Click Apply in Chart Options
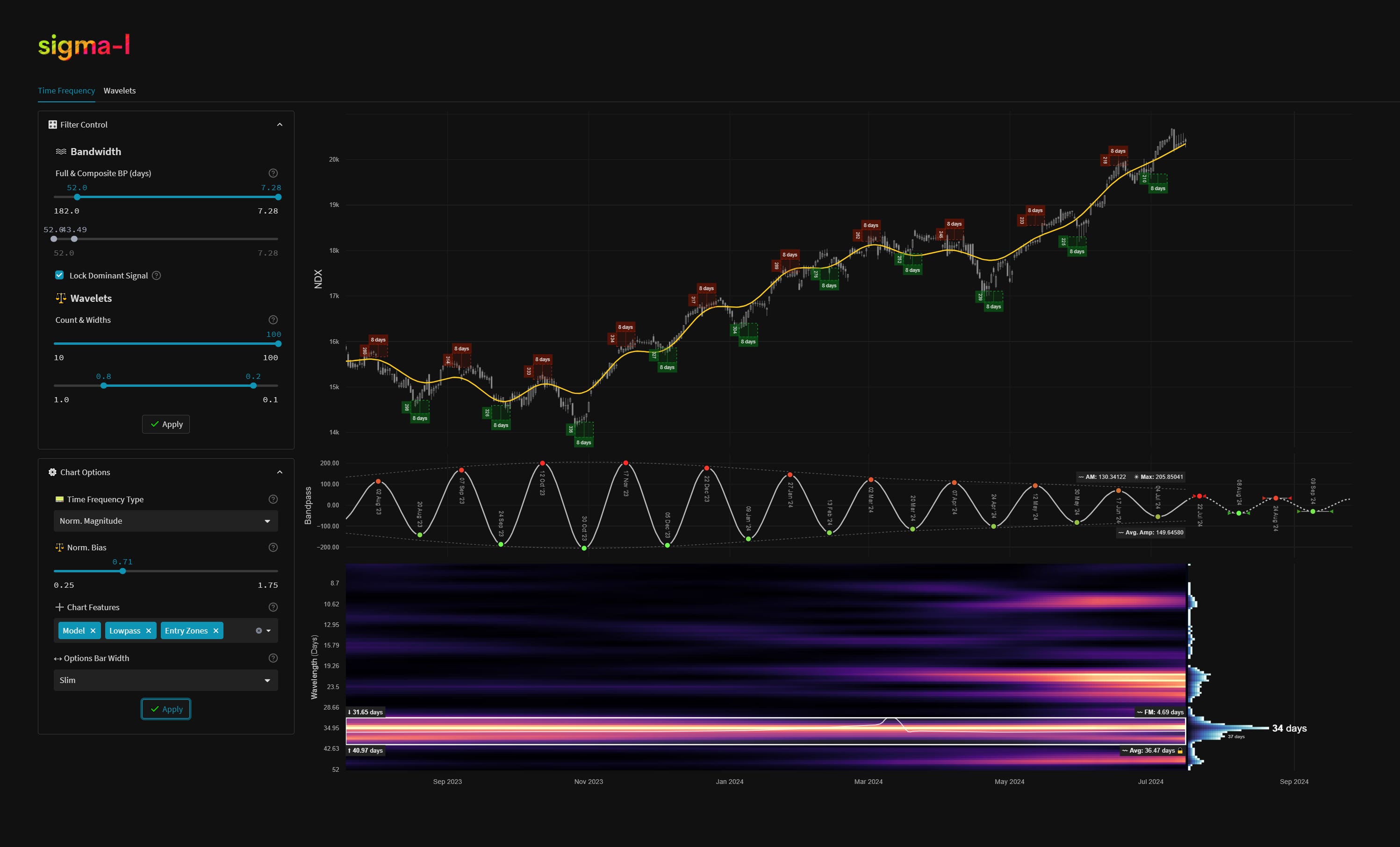1400x847 pixels. click(x=165, y=709)
